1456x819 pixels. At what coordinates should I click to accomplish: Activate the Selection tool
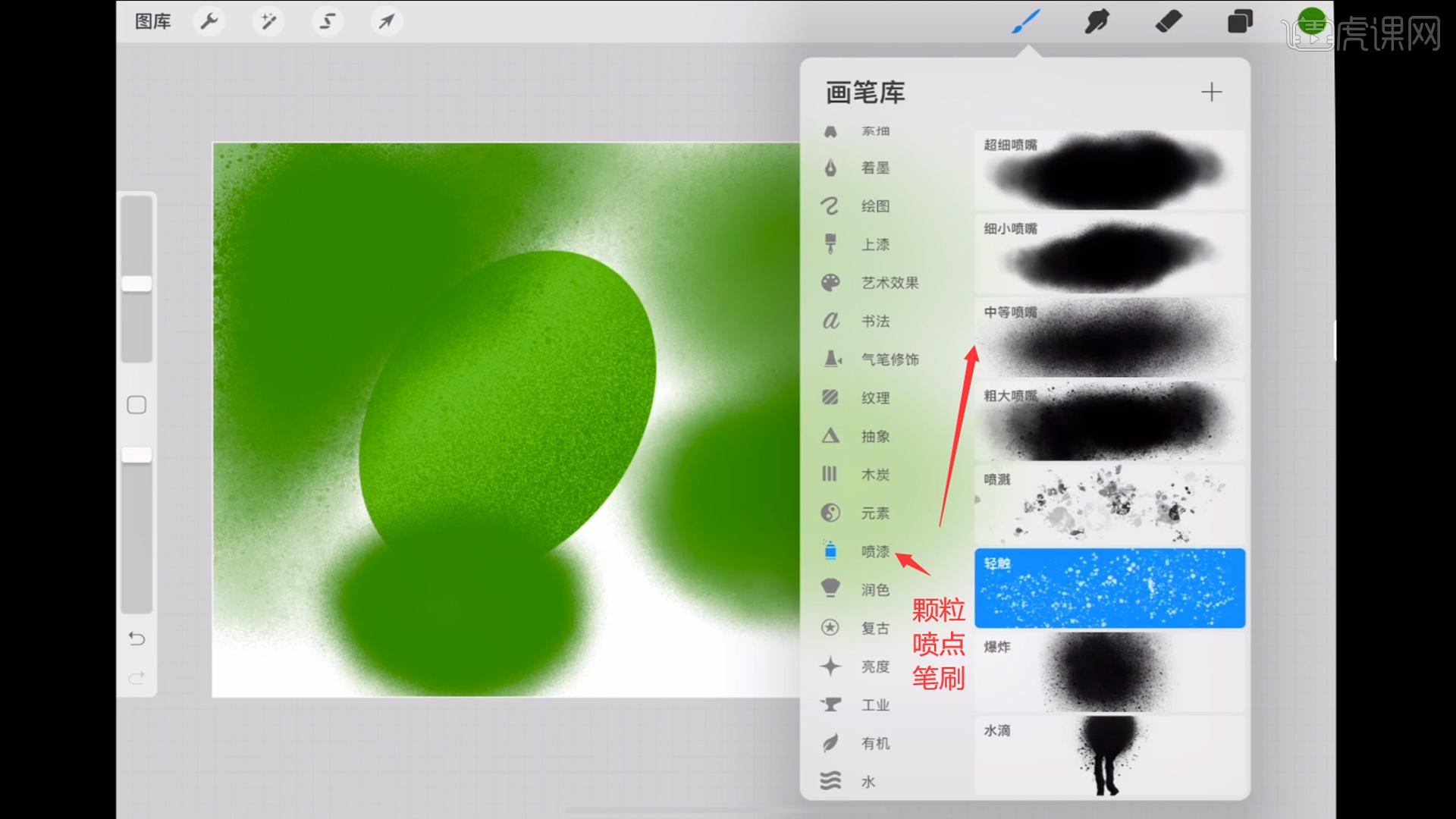(x=327, y=21)
